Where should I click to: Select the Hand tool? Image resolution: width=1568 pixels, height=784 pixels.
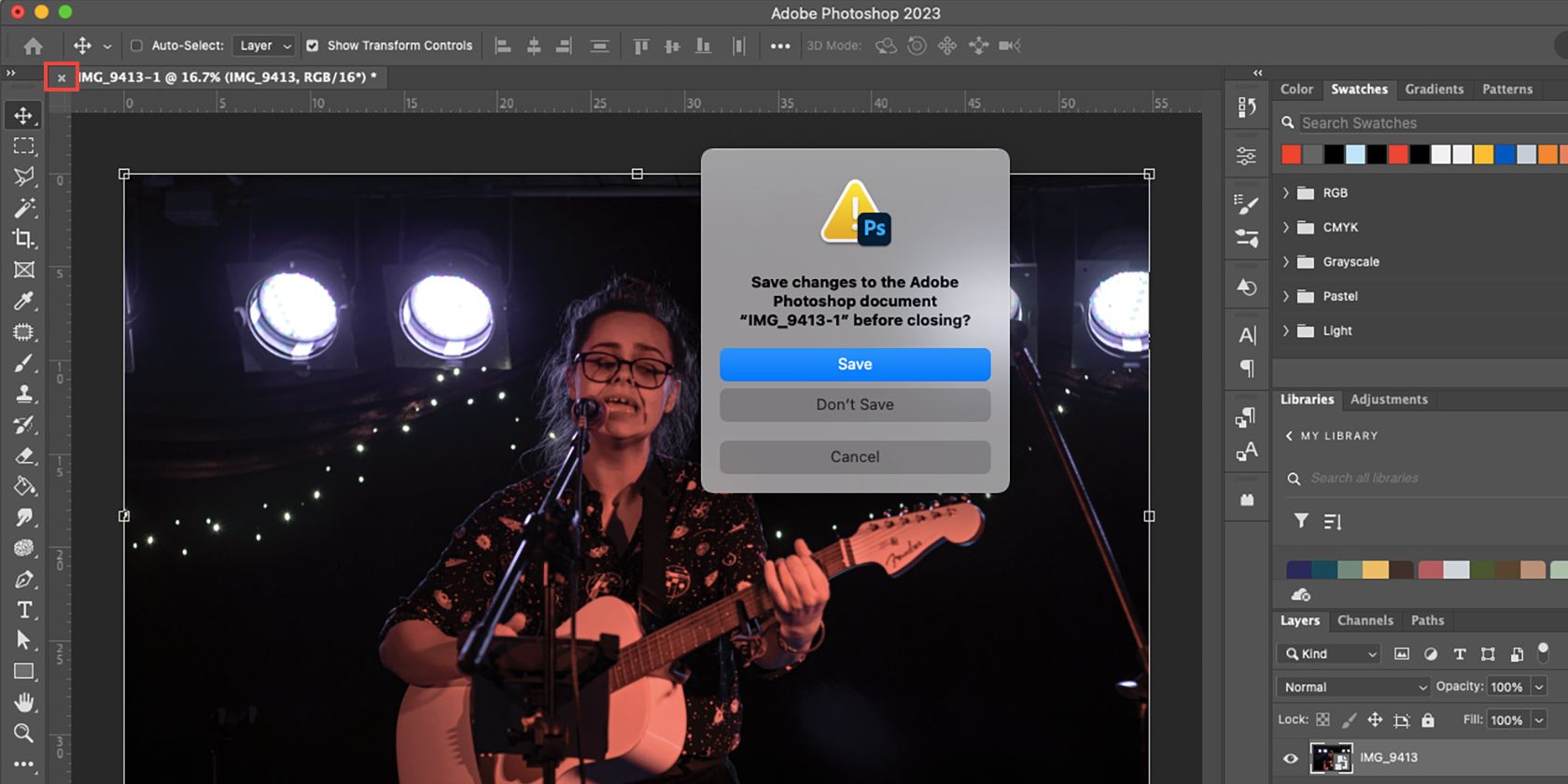24,702
